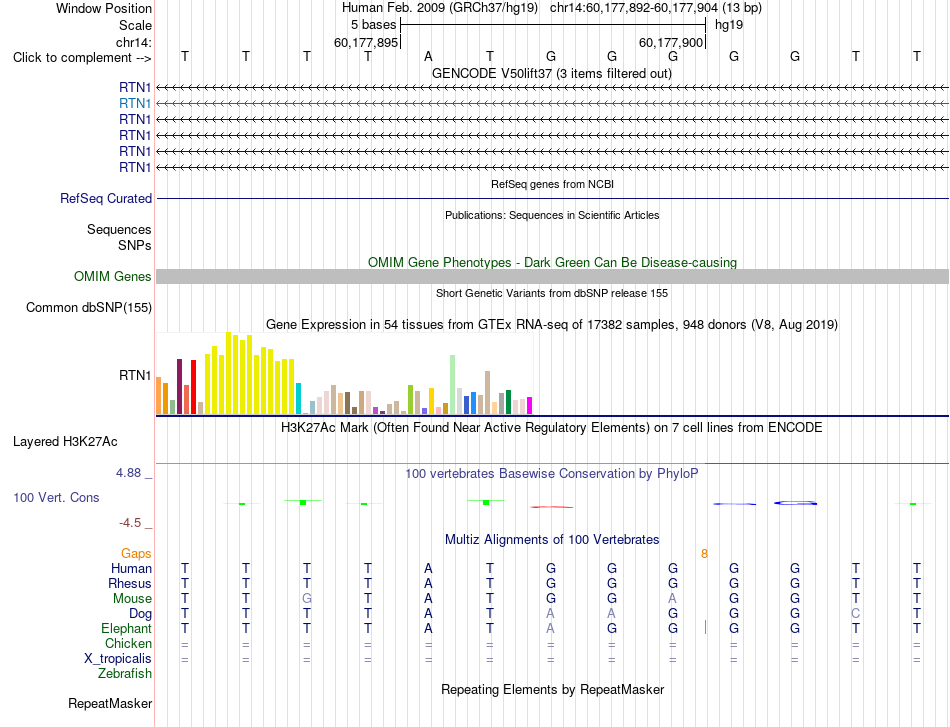The width and height of the screenshot is (950, 727).
Task: Click the Mouse species label
Action: coord(132,599)
